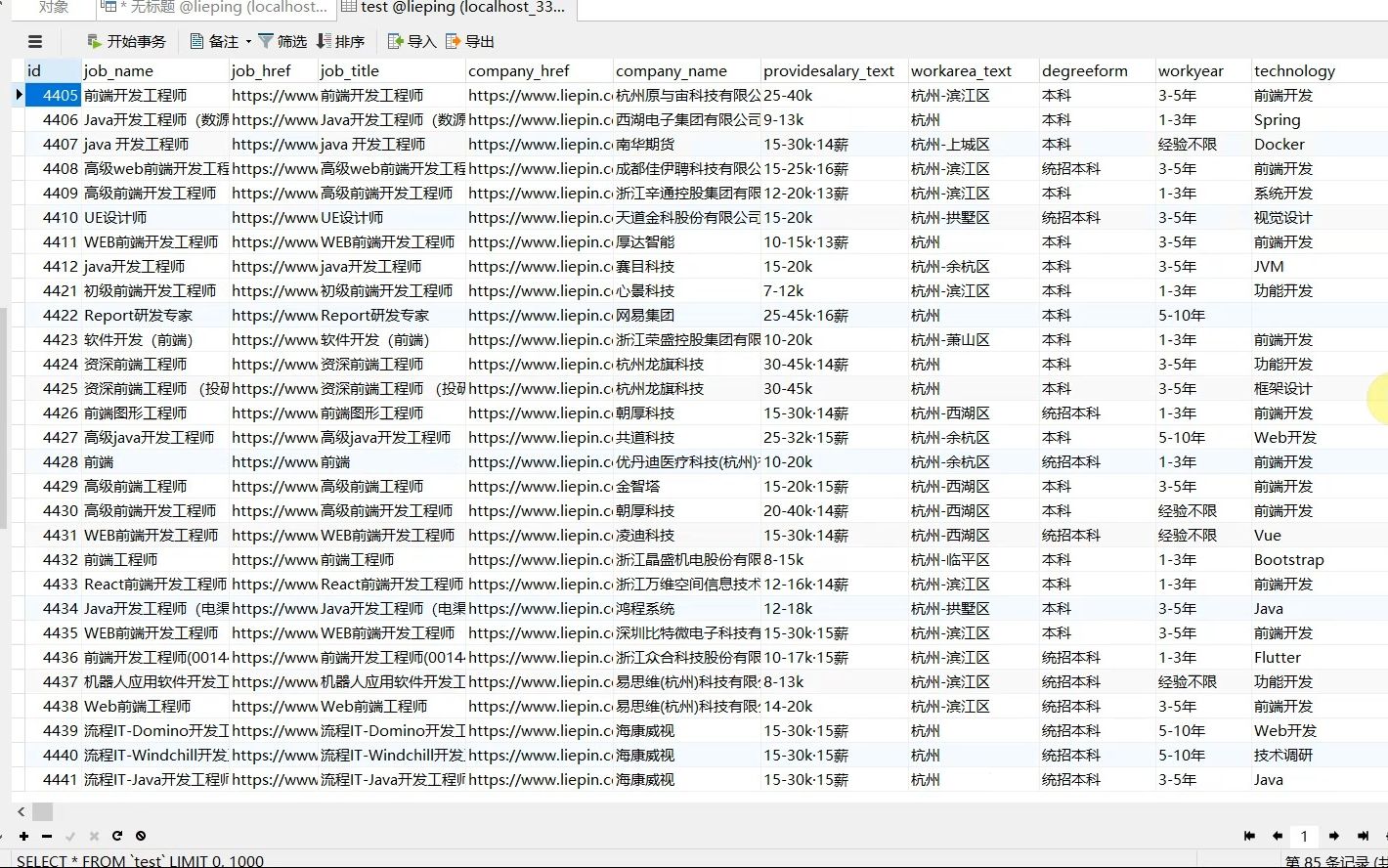Select the workyear cell in row 4422
The image size is (1388, 868).
[1204, 315]
